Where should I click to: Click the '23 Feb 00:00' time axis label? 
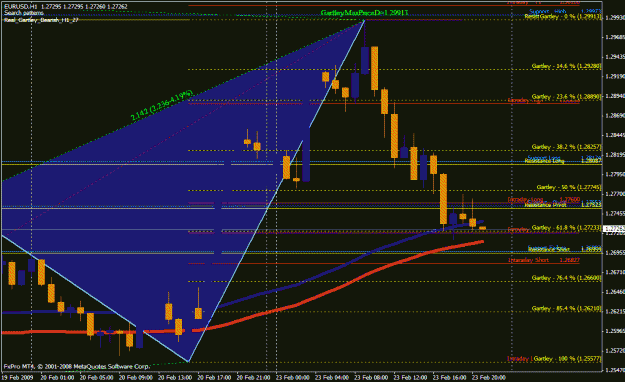[292, 377]
